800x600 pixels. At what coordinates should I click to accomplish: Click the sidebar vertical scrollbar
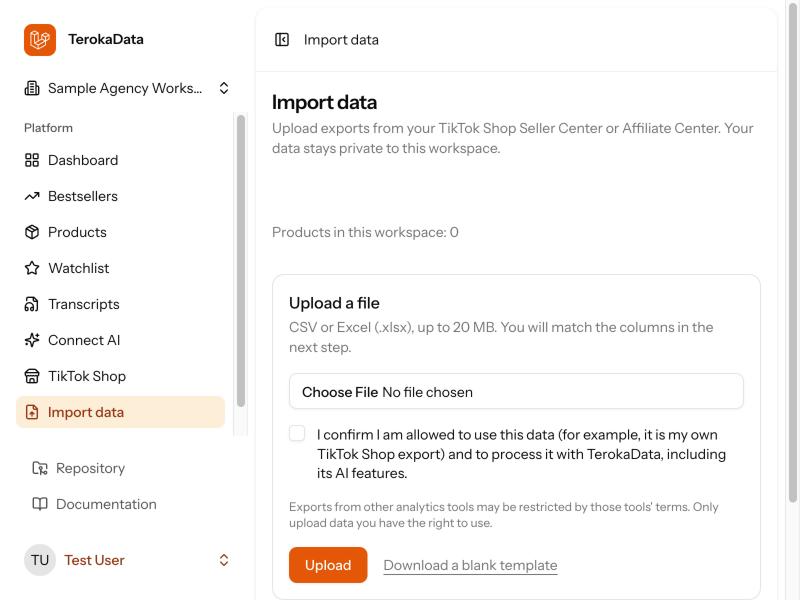tap(241, 261)
